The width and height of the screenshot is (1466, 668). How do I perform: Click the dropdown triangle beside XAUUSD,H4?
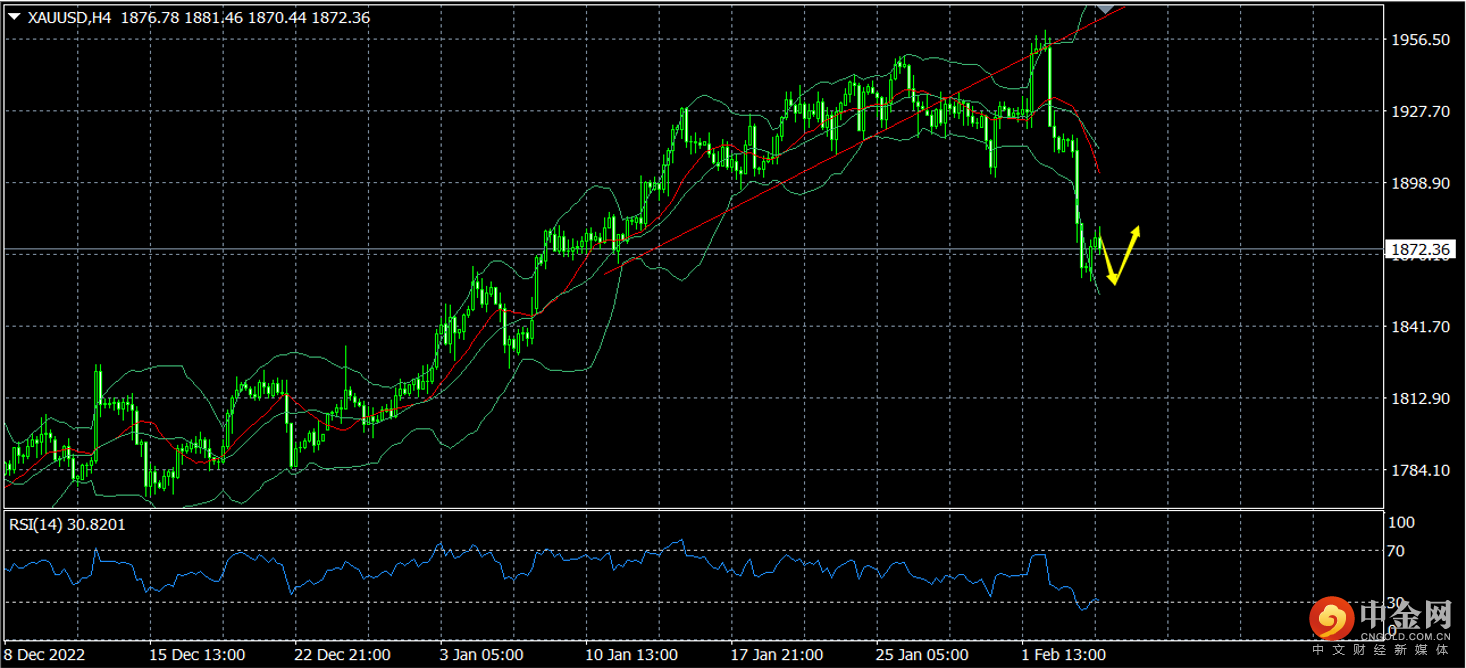(15, 17)
